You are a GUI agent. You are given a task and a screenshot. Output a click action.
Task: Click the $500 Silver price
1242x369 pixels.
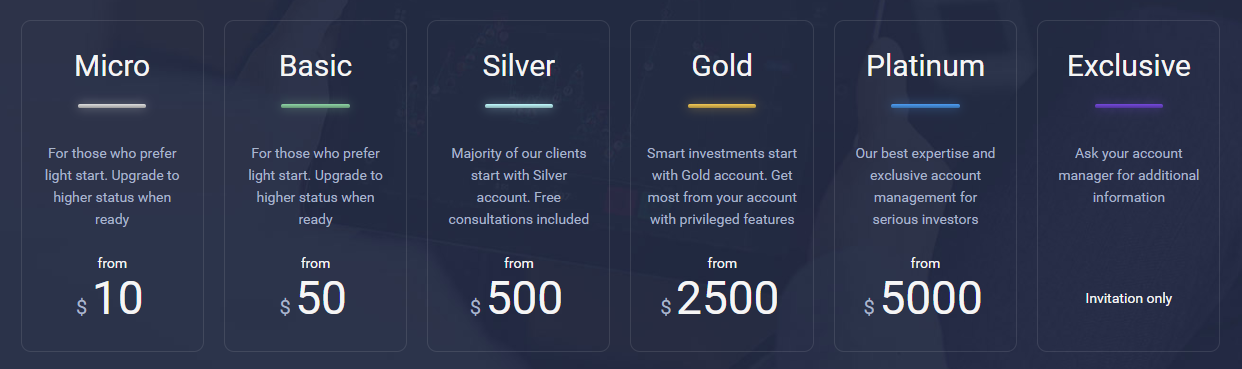pyautogui.click(x=516, y=299)
